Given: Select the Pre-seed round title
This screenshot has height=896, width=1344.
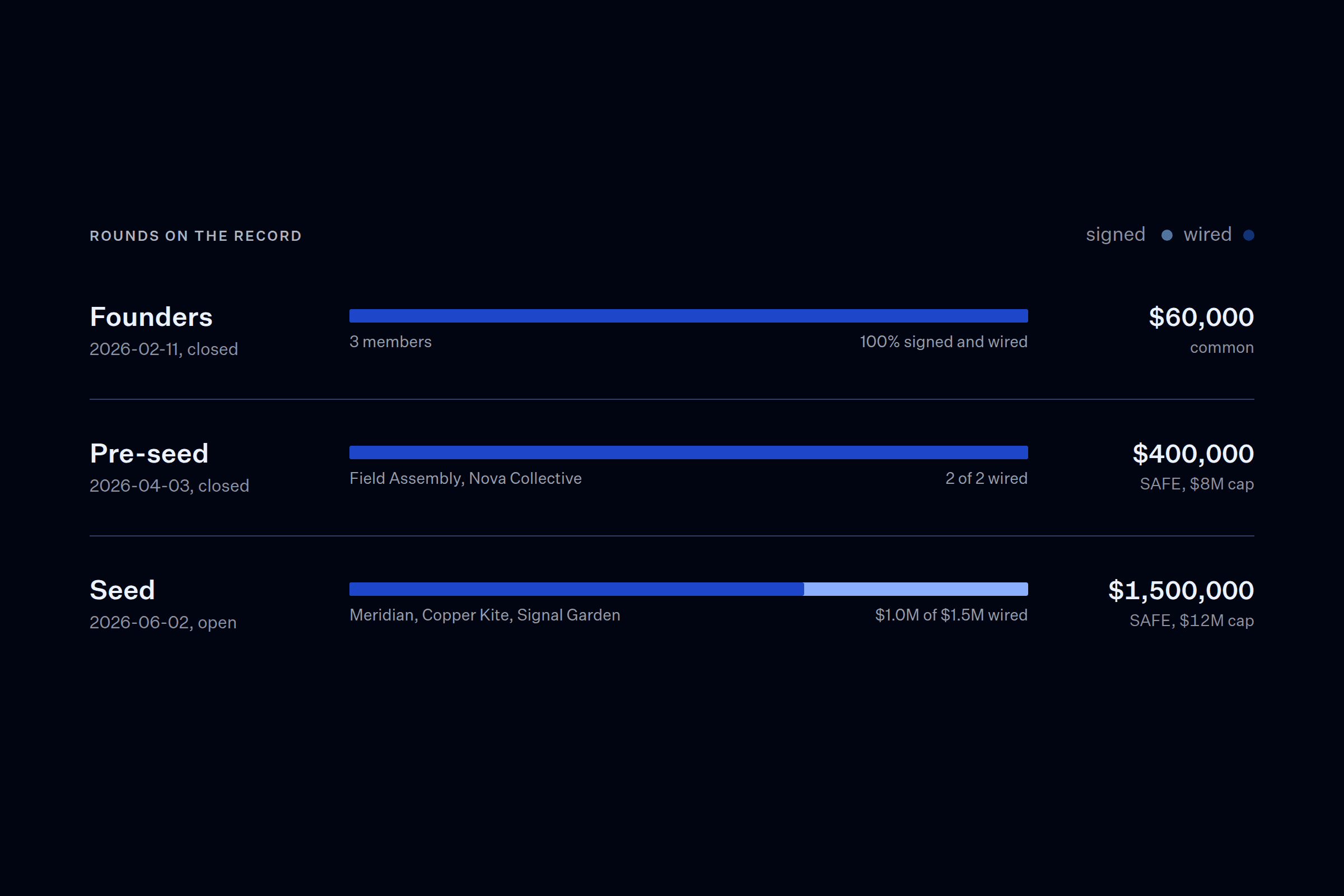Looking at the screenshot, I should [x=149, y=454].
